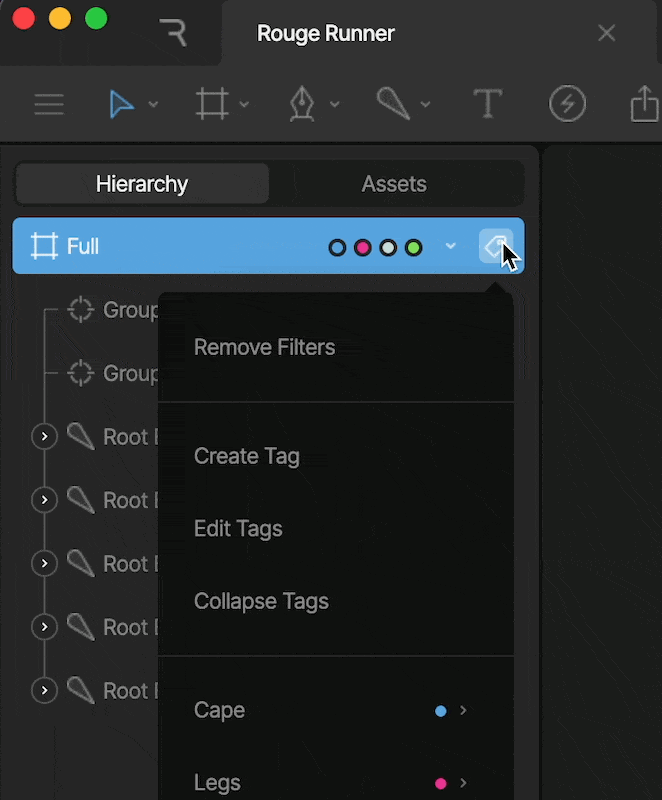Click the green macOS fullscreen button
This screenshot has width=662, height=800.
[96, 18]
